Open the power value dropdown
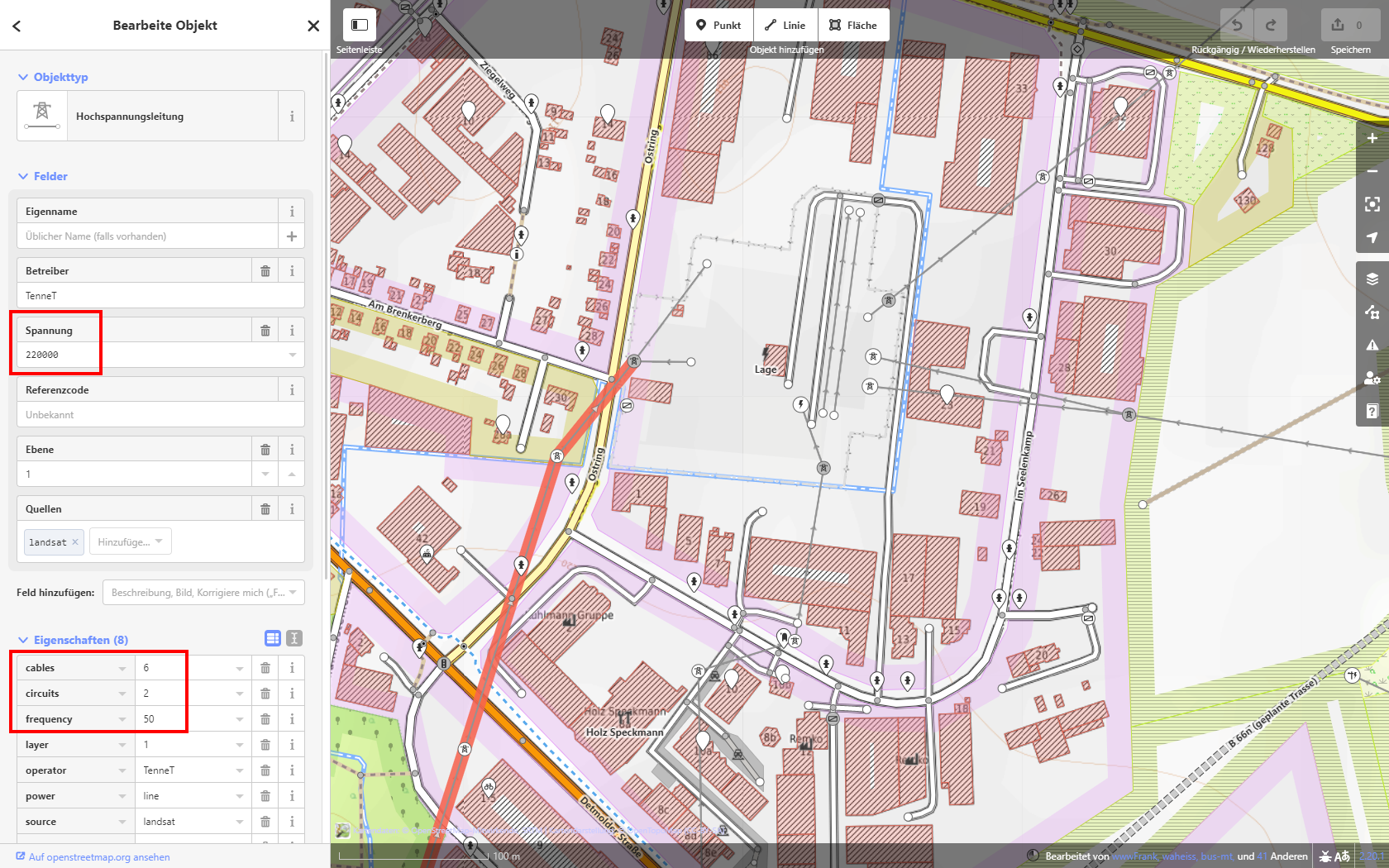The width and height of the screenshot is (1389, 868). [240, 796]
